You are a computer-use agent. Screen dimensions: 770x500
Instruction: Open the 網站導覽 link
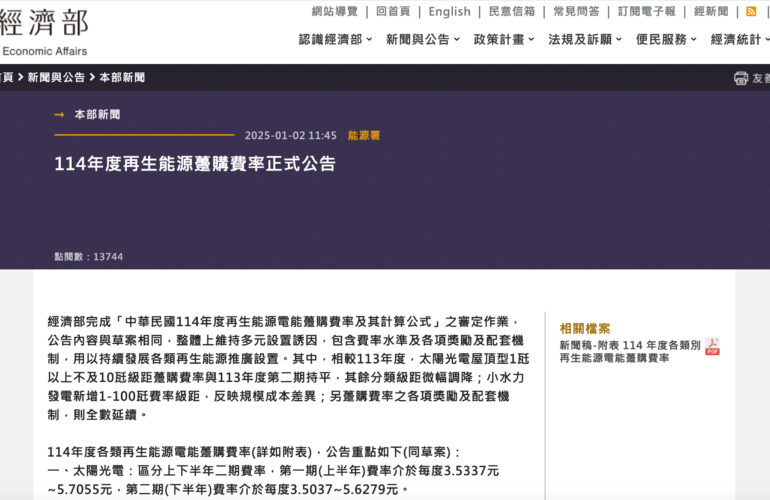pos(335,11)
